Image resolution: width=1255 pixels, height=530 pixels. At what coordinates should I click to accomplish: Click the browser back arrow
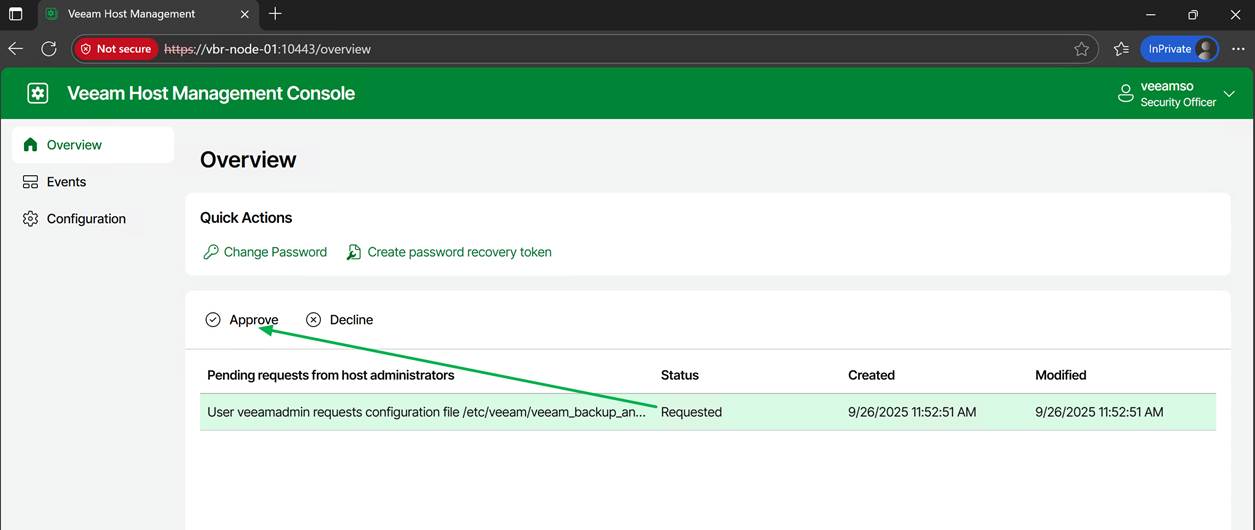(16, 49)
